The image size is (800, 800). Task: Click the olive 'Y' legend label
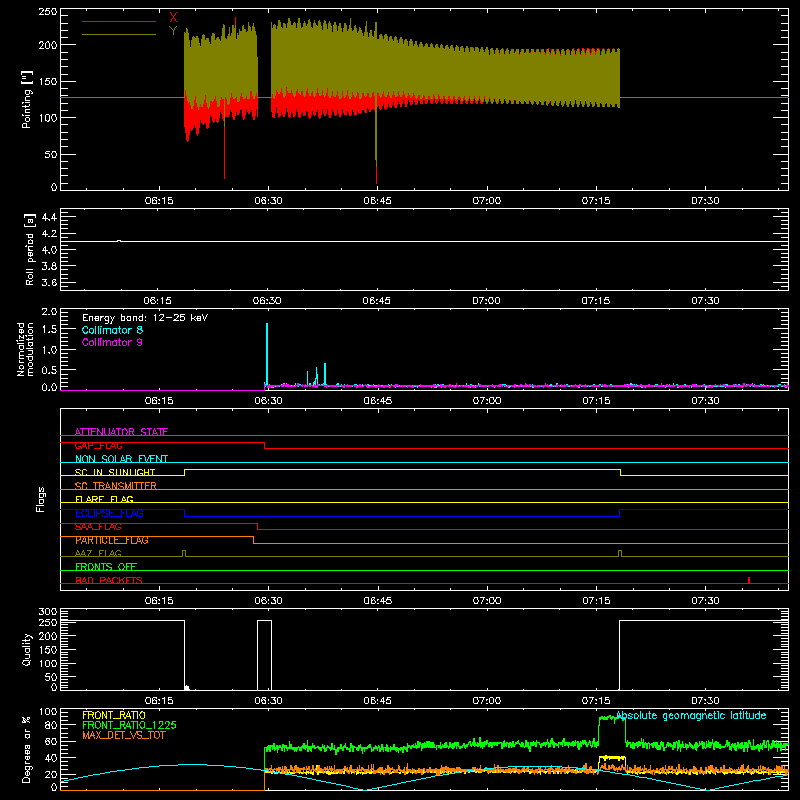[x=173, y=31]
